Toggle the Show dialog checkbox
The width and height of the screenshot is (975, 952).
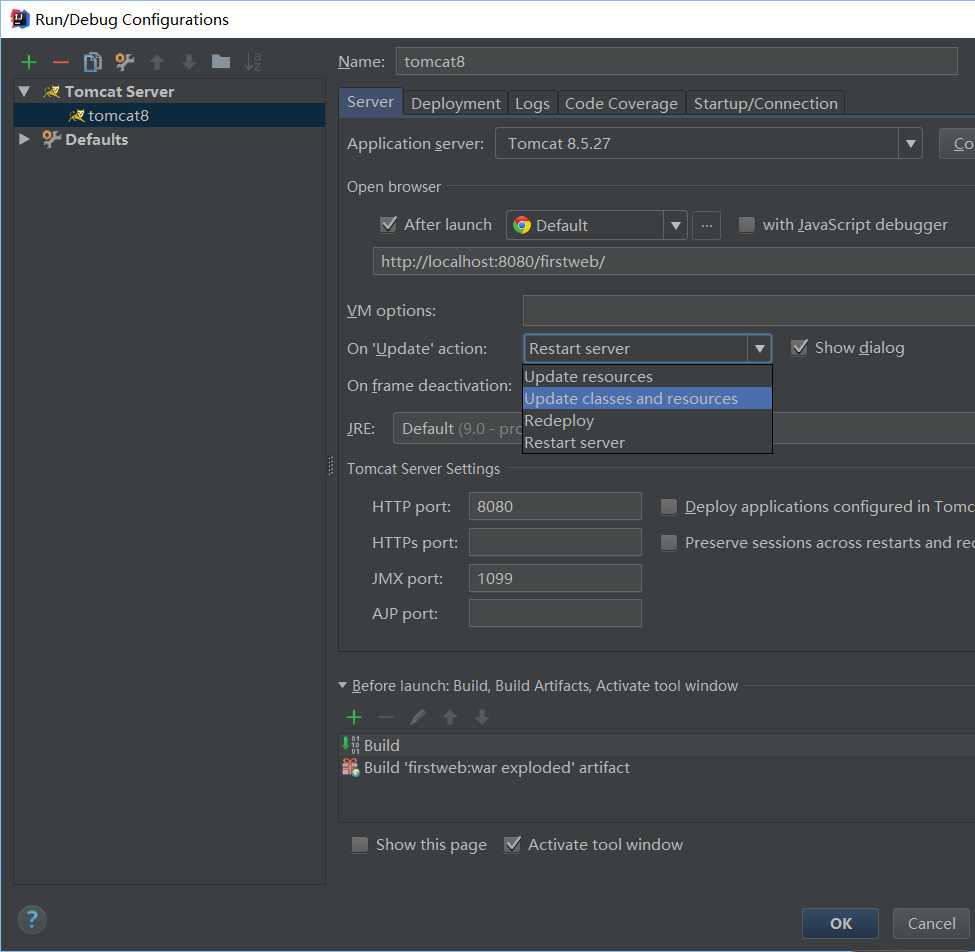click(x=800, y=347)
